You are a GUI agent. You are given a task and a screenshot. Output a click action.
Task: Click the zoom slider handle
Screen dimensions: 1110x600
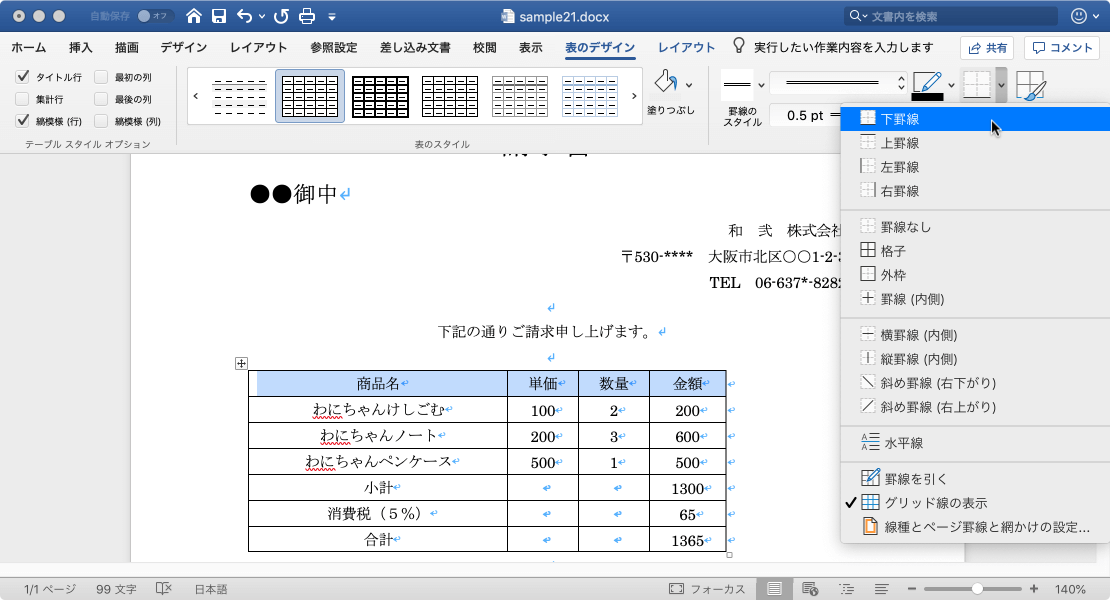pyautogui.click(x=977, y=589)
